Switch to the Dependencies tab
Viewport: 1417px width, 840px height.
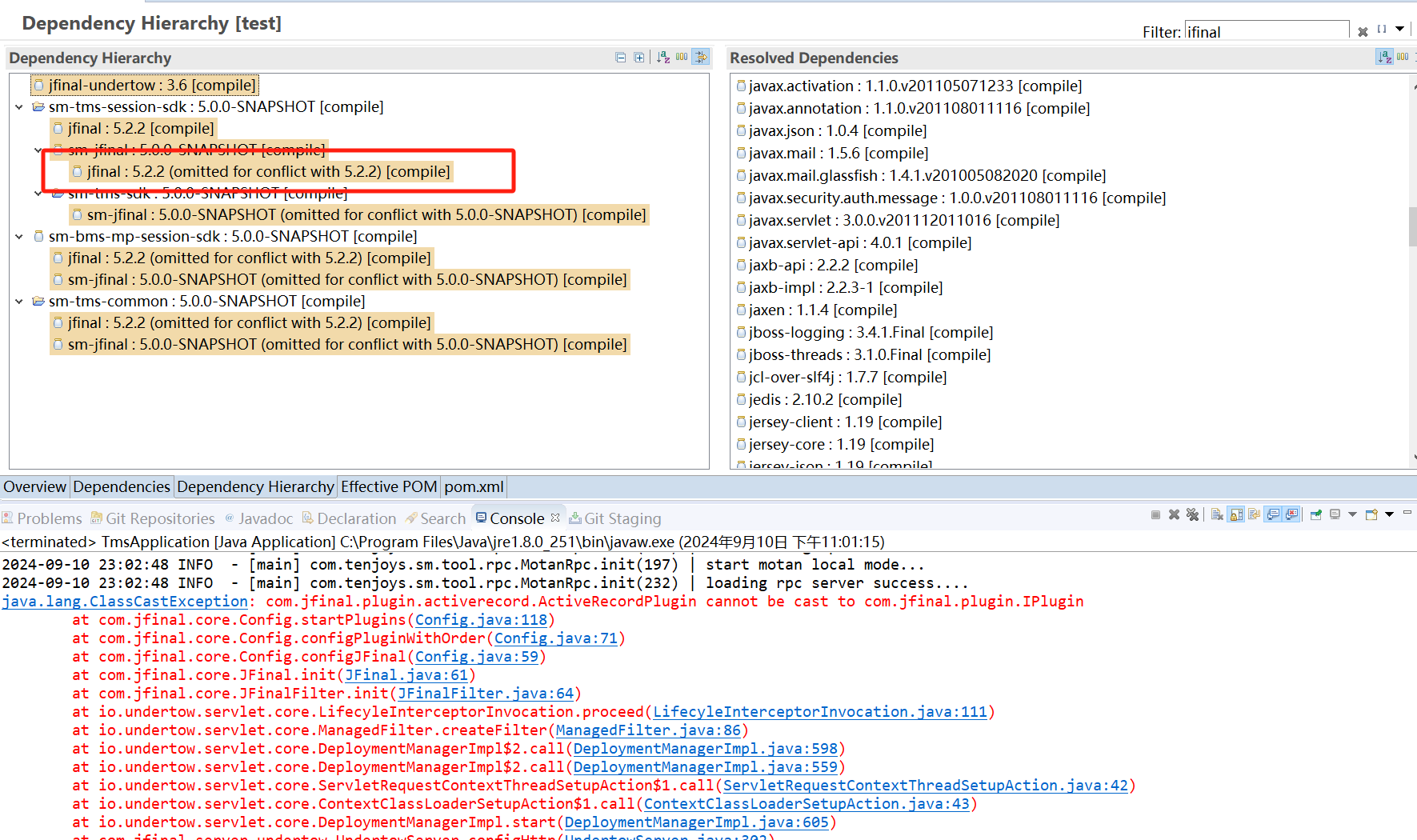122,486
